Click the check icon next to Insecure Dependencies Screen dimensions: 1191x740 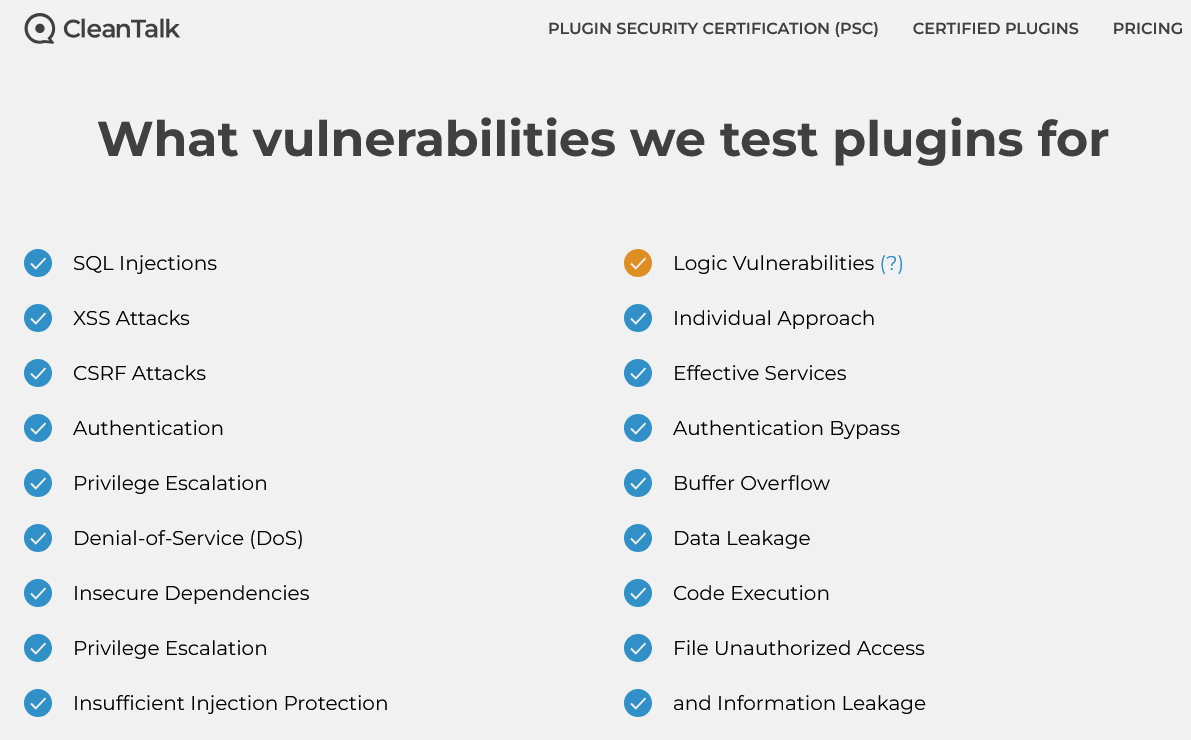point(38,593)
